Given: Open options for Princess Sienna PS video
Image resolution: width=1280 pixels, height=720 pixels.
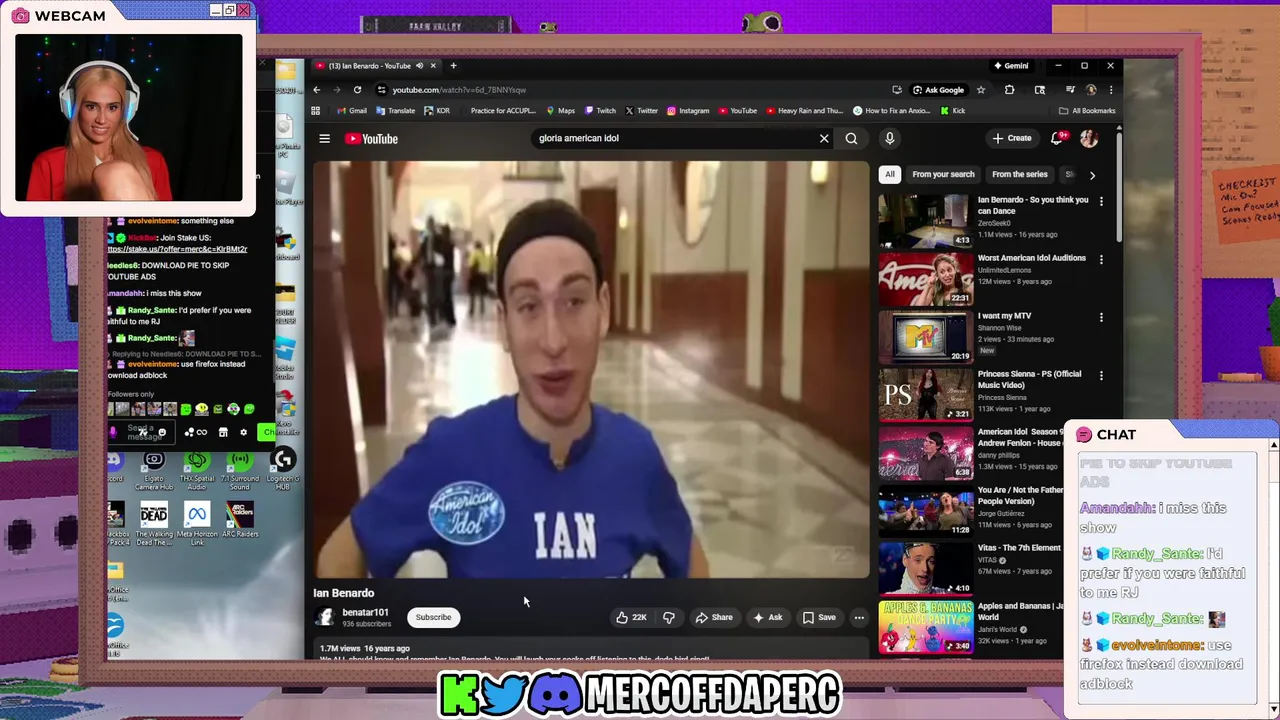Looking at the screenshot, I should [1101, 375].
